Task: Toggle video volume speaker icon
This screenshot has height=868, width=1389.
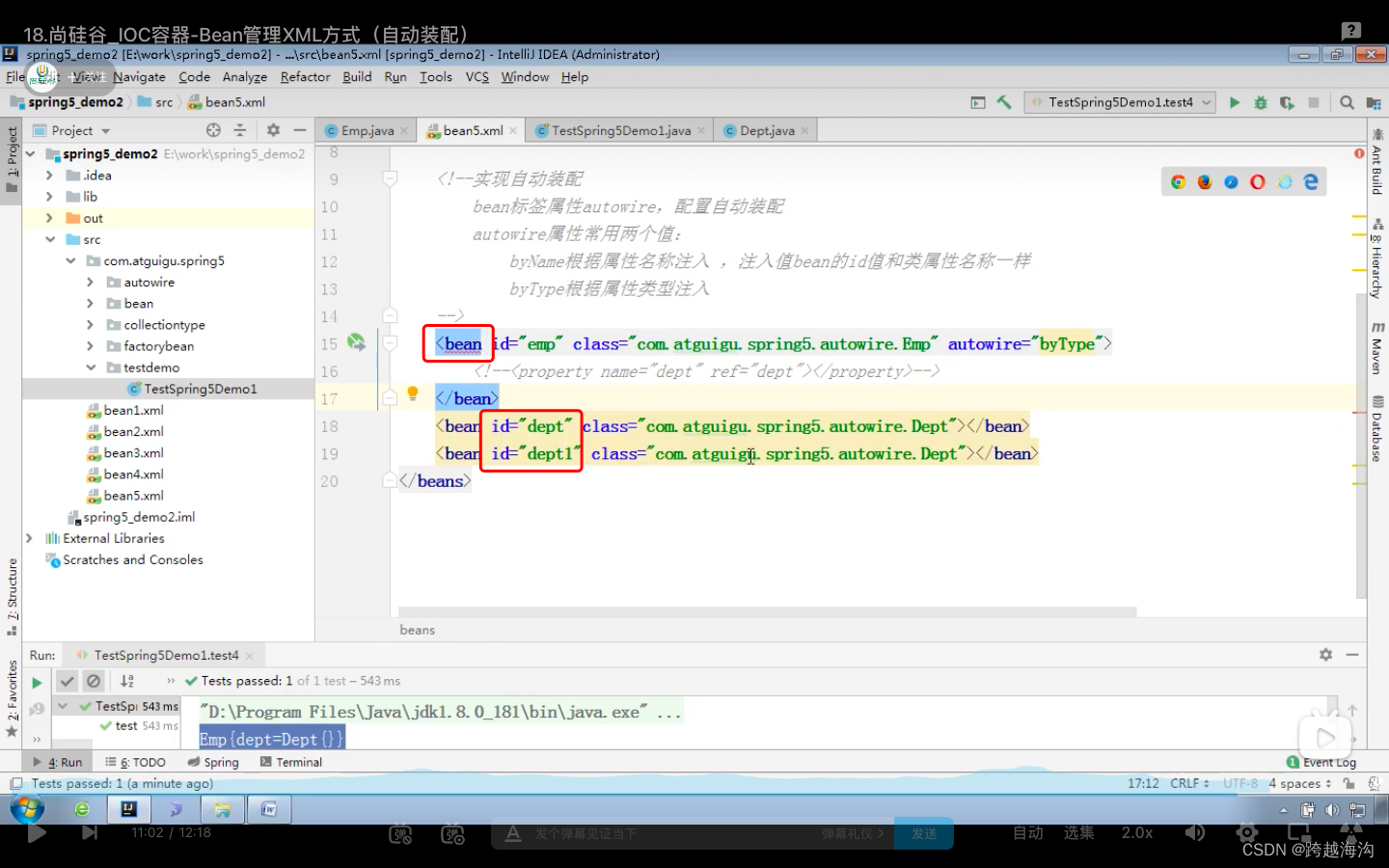Action: [1195, 832]
